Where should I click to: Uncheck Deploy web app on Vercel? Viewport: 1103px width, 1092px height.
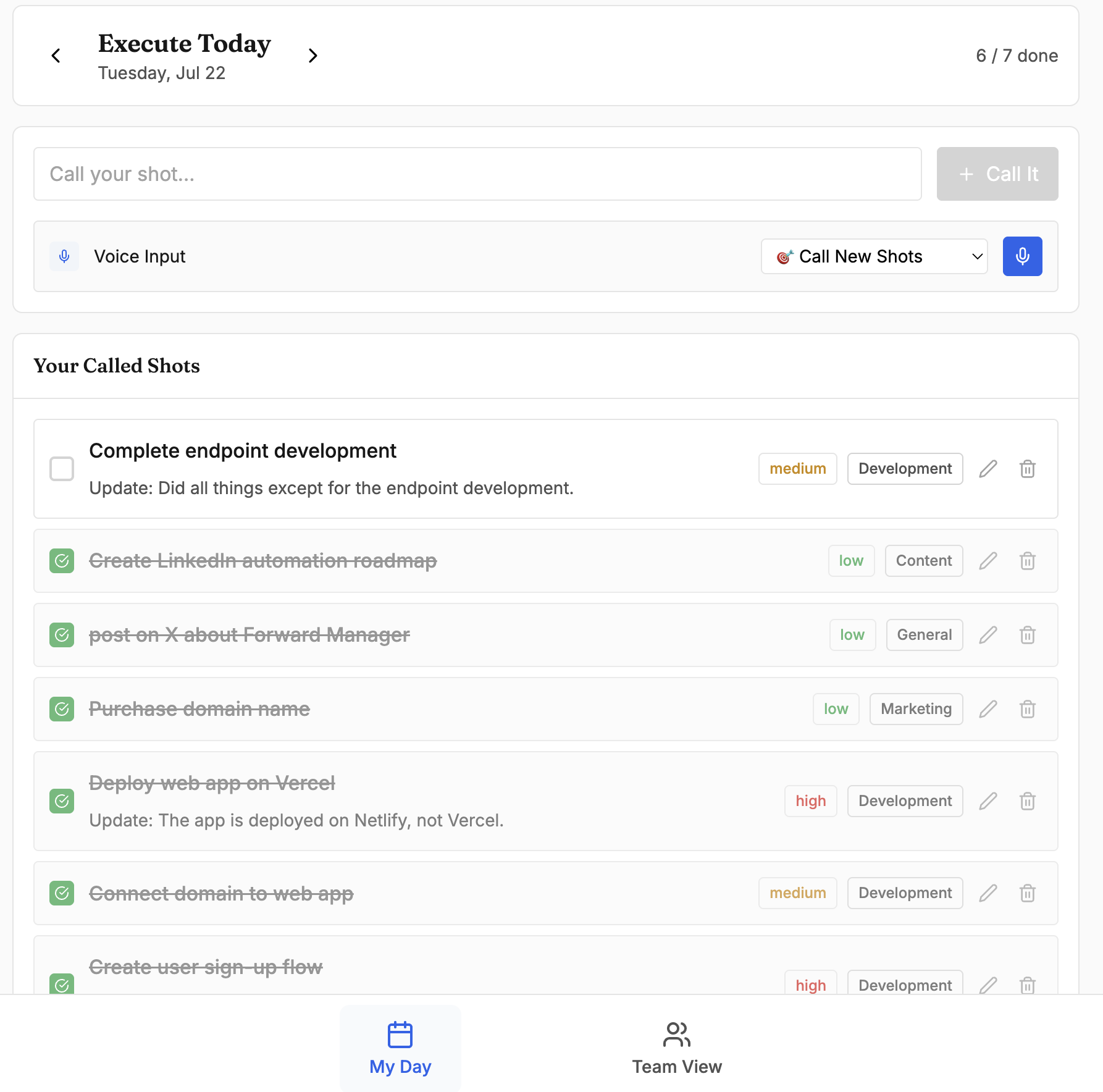62,801
